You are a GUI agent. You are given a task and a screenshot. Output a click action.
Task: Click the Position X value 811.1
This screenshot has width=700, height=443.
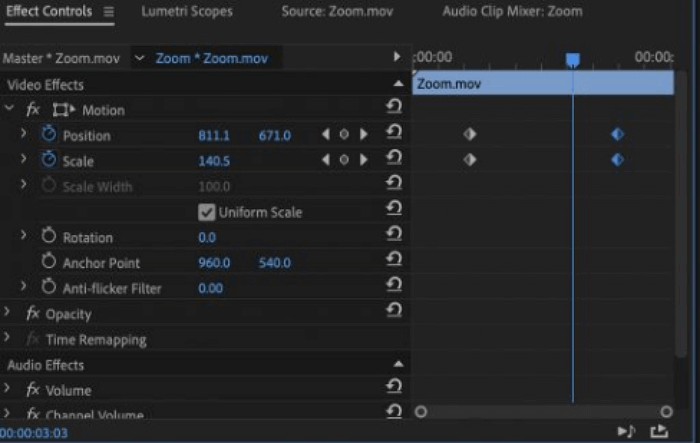point(214,135)
